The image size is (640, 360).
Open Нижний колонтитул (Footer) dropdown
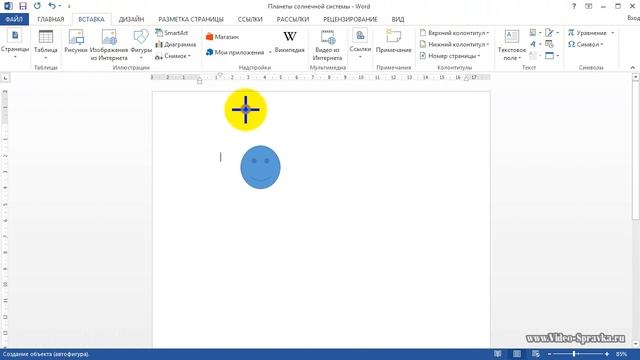[454, 44]
